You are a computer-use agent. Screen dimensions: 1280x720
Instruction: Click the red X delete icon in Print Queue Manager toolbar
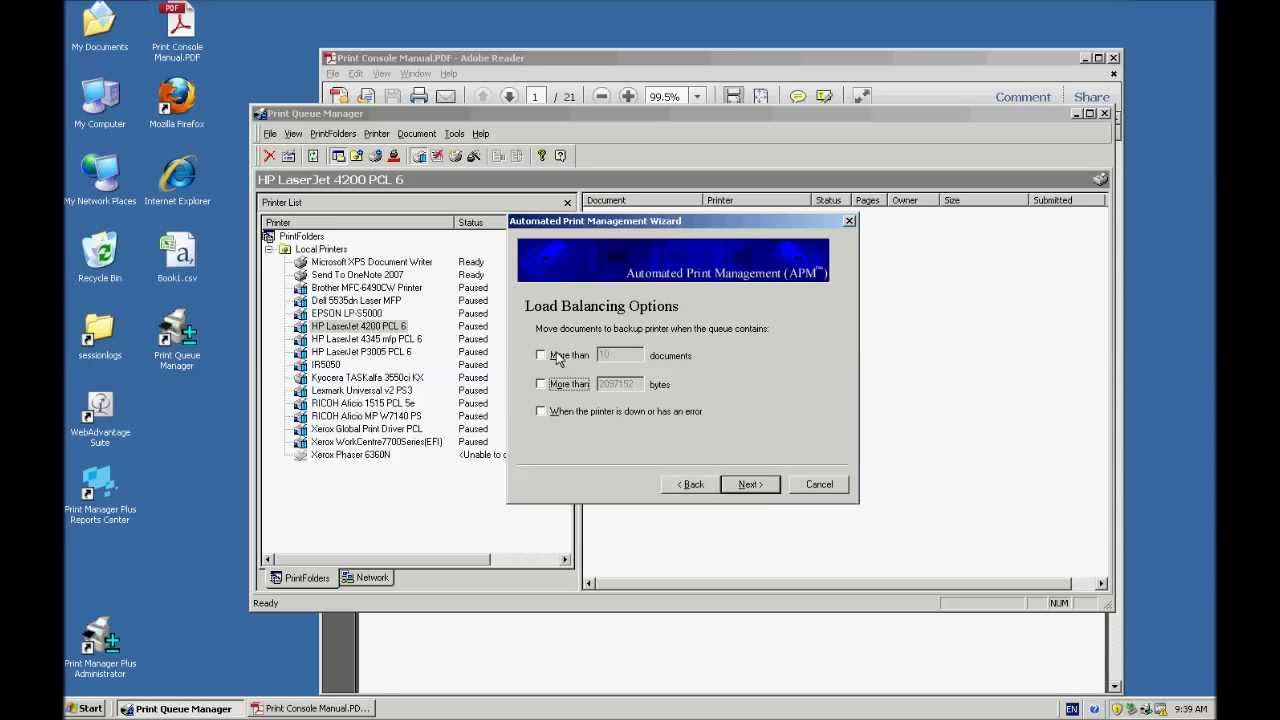[x=269, y=156]
